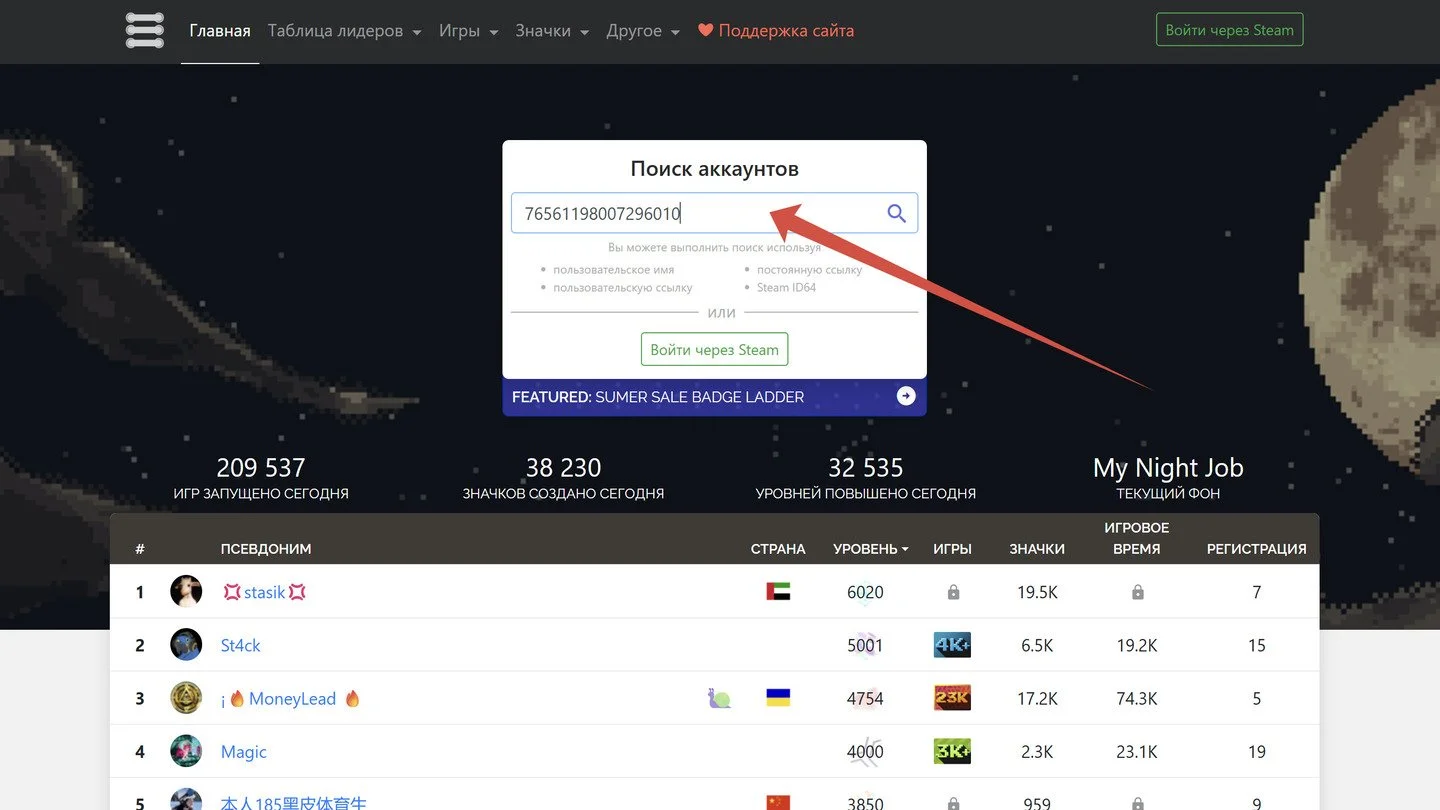Click the Псевдоним column header
Image resolution: width=1440 pixels, height=810 pixels.
(x=266, y=549)
